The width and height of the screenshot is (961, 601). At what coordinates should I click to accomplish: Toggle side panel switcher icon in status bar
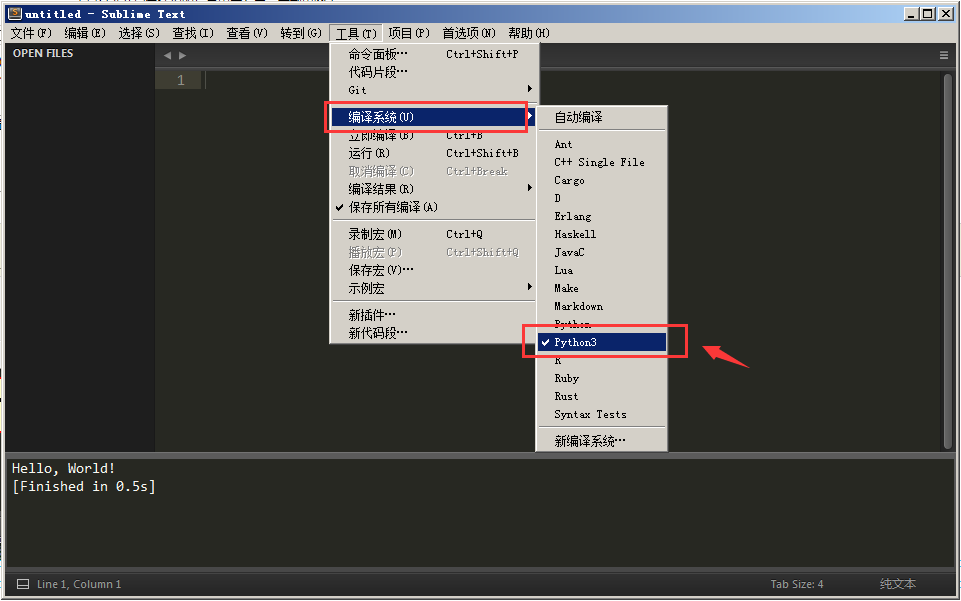click(23, 584)
